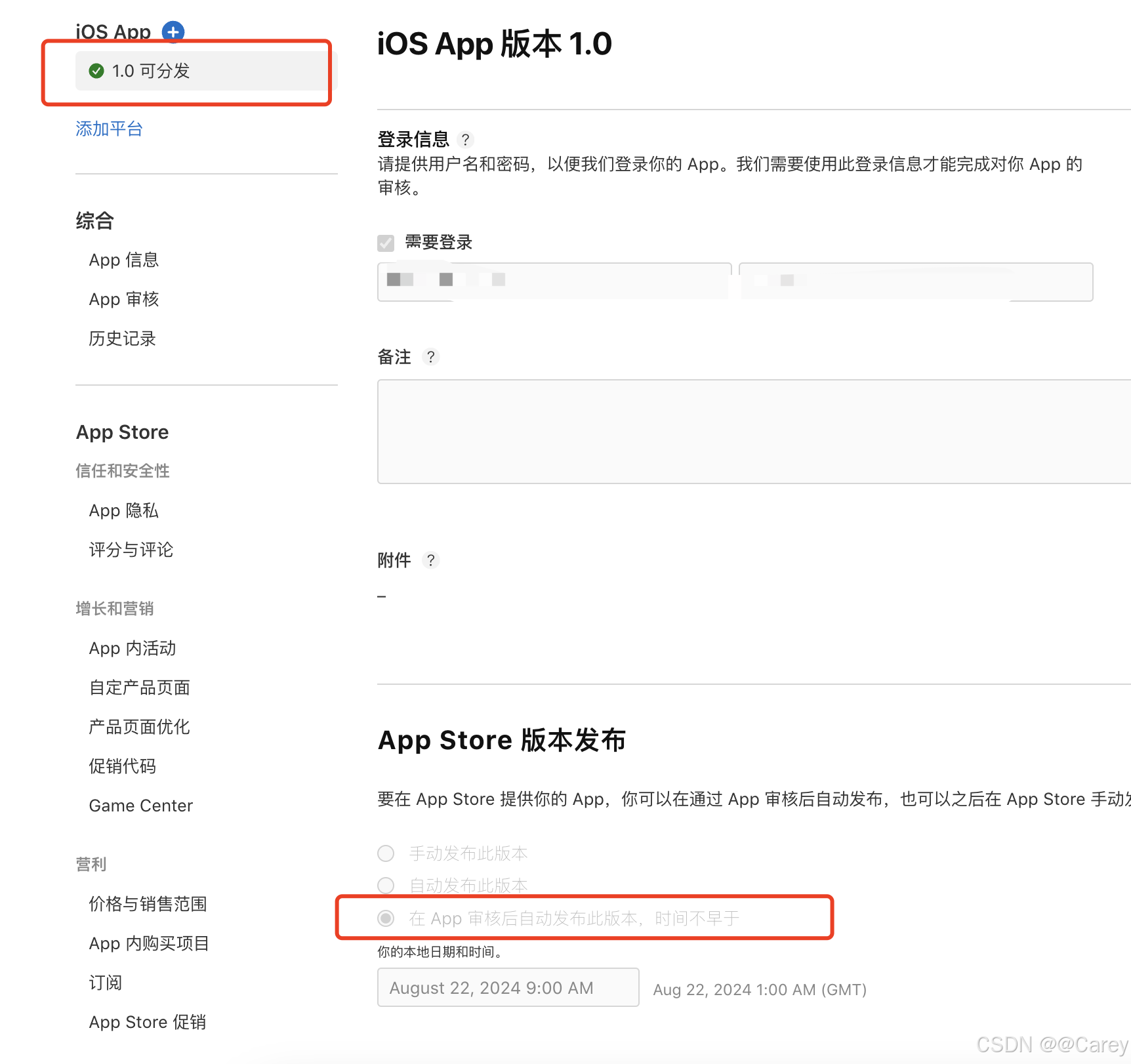The height and width of the screenshot is (1064, 1131).
Task: Click the login password input field
Action: pyautogui.click(x=916, y=282)
